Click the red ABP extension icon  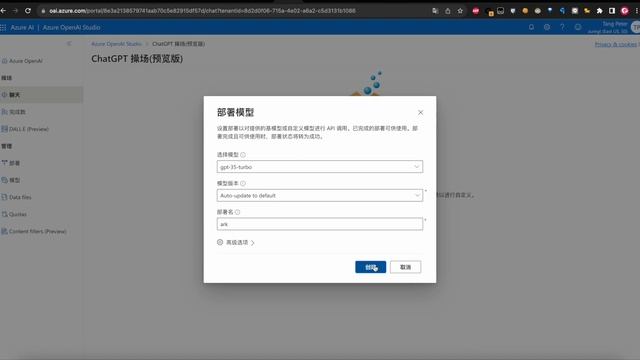[x=476, y=11]
